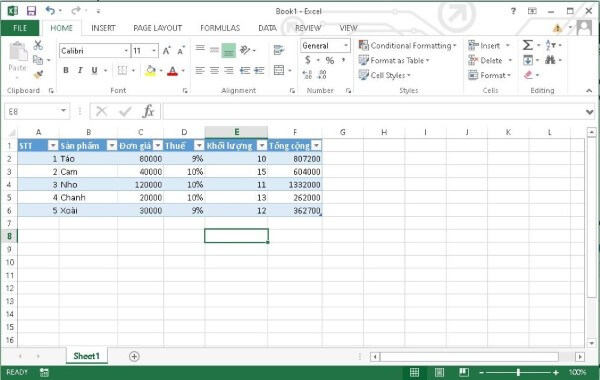
Task: Increase font size with large A icon
Action: 166,51
